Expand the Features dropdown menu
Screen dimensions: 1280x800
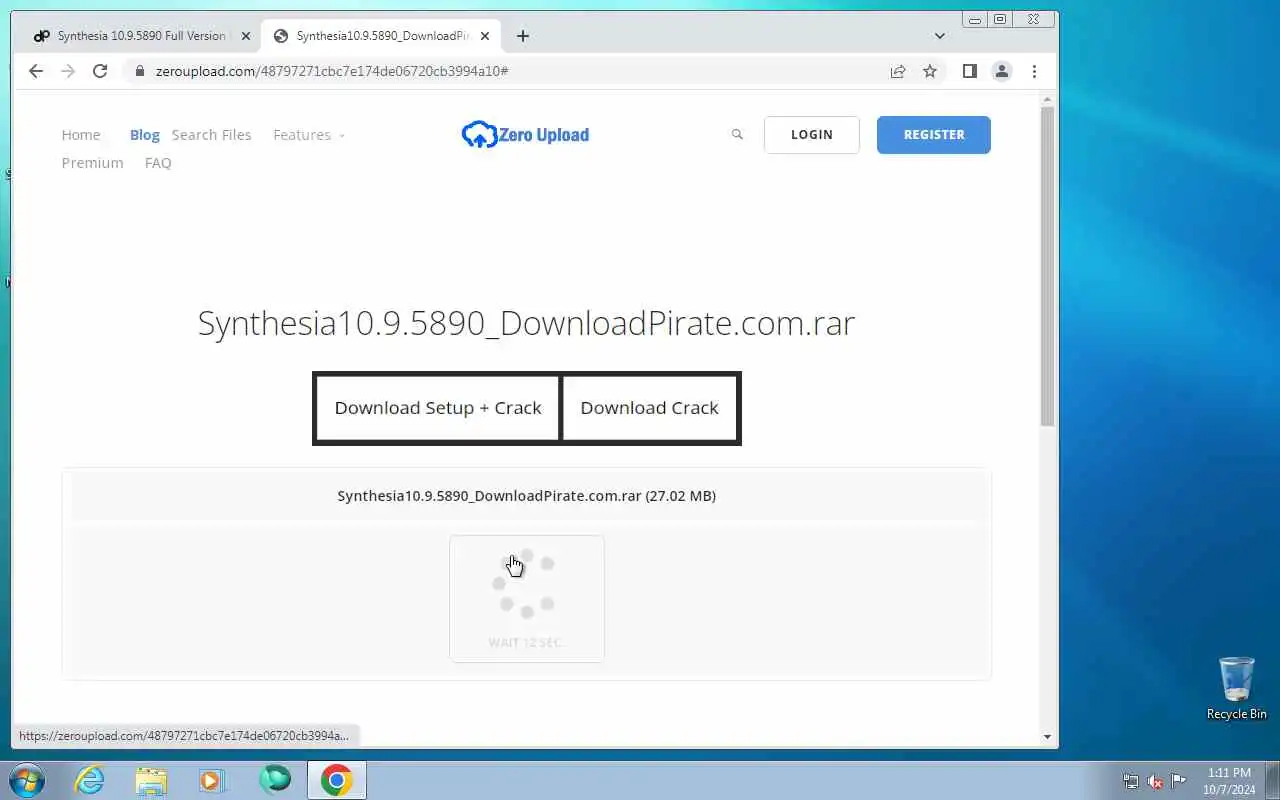[x=308, y=135]
